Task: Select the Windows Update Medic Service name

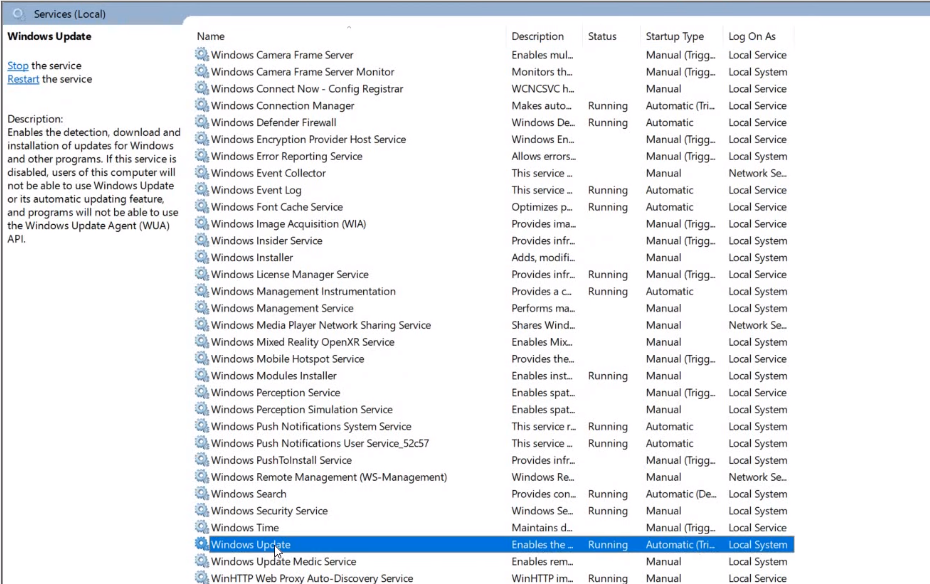Action: pos(284,561)
